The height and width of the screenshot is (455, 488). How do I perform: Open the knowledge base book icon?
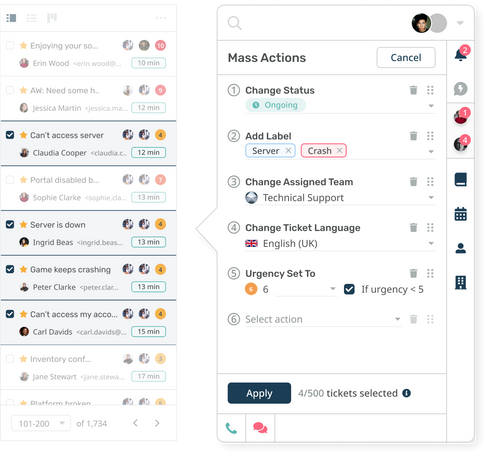click(x=461, y=179)
